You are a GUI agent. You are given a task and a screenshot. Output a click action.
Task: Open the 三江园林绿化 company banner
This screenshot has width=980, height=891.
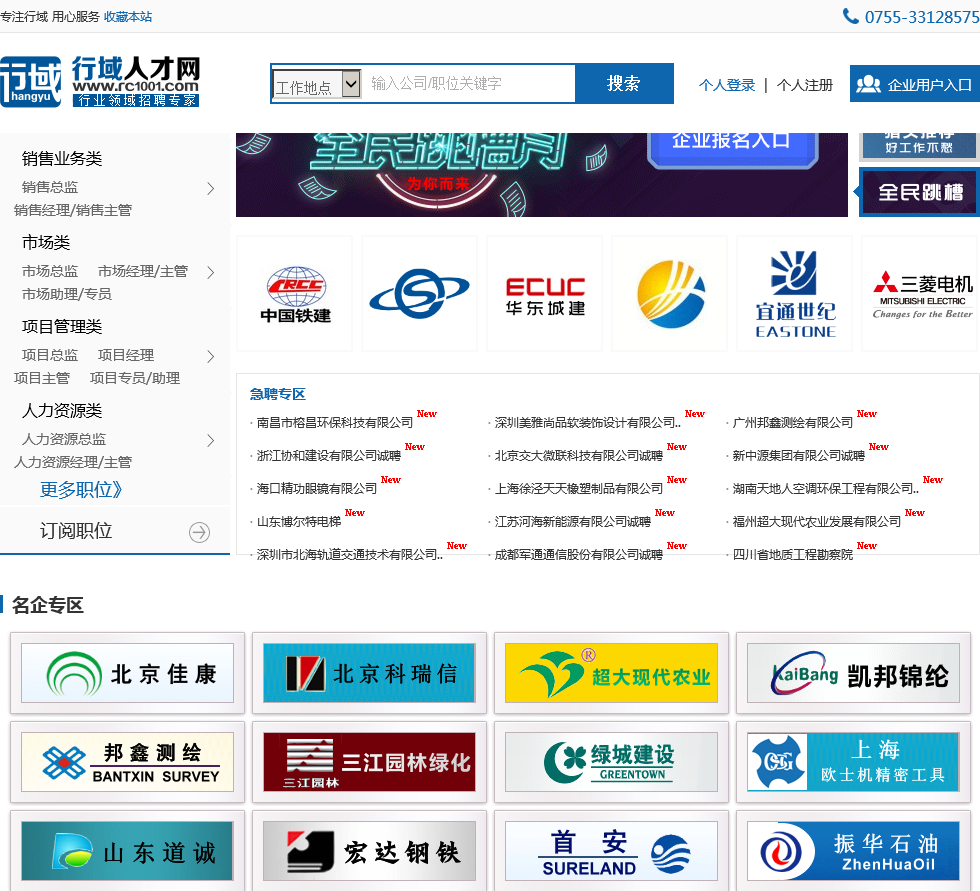369,762
